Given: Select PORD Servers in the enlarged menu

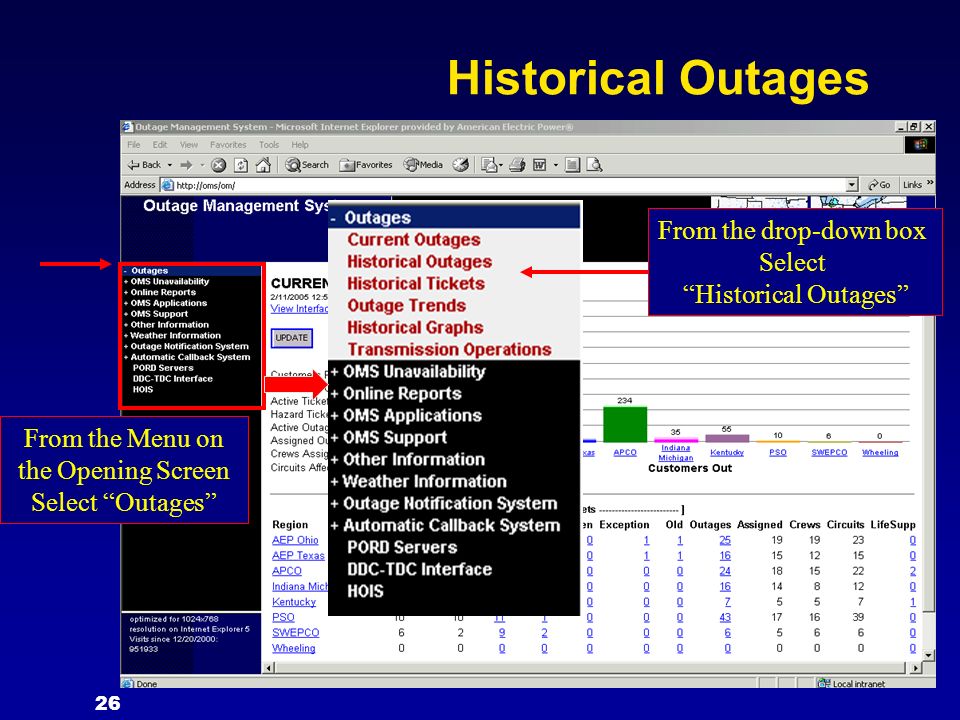Looking at the screenshot, I should coord(402,547).
